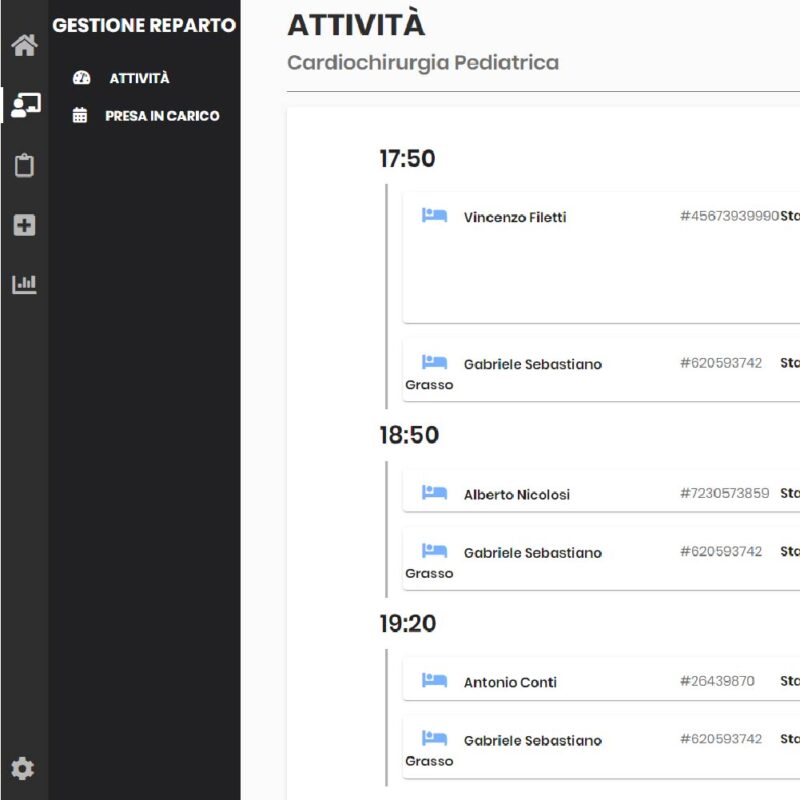The image size is (800, 800).
Task: Click the medical plus icon in sidebar
Action: tap(24, 225)
